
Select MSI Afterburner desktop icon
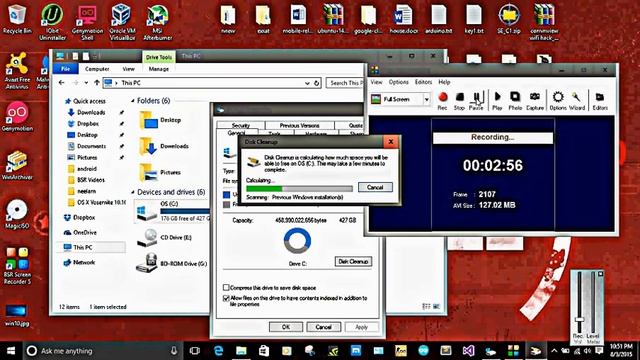[x=158, y=22]
